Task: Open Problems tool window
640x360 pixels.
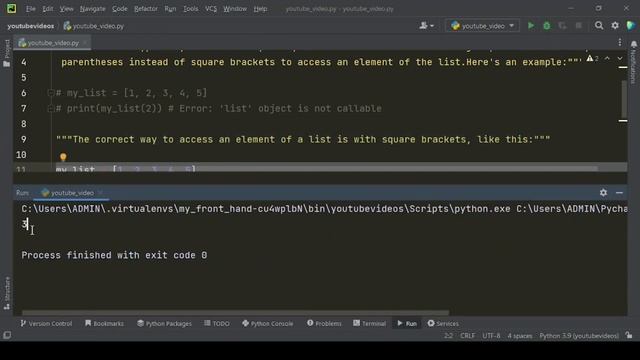Action: (324, 323)
